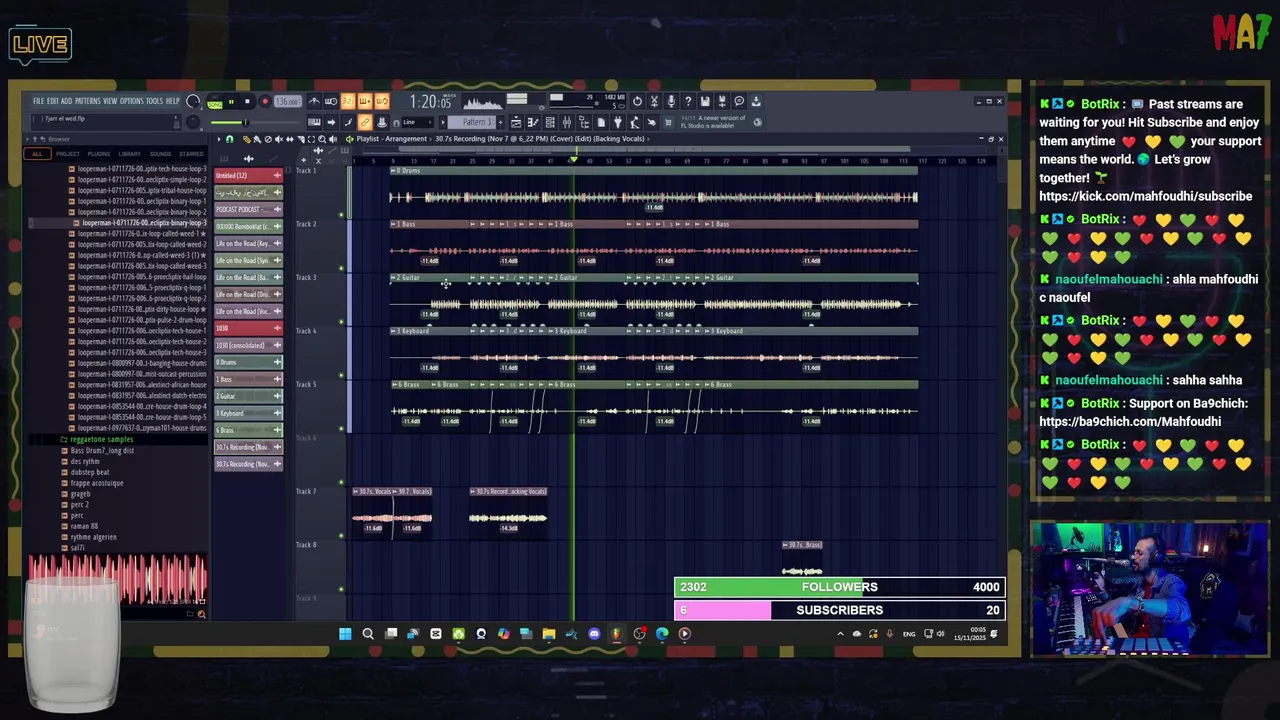This screenshot has width=1280, height=720.
Task: Stop playback with the stop button
Action: (x=247, y=101)
